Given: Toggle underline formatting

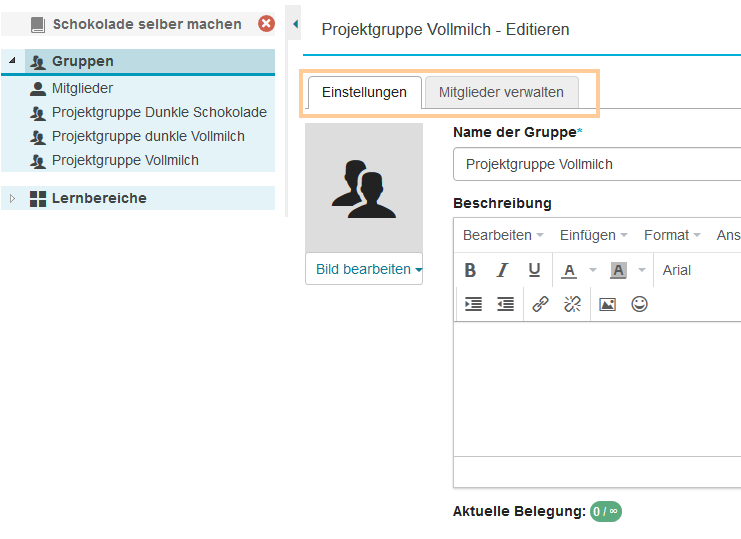Looking at the screenshot, I should [x=534, y=270].
